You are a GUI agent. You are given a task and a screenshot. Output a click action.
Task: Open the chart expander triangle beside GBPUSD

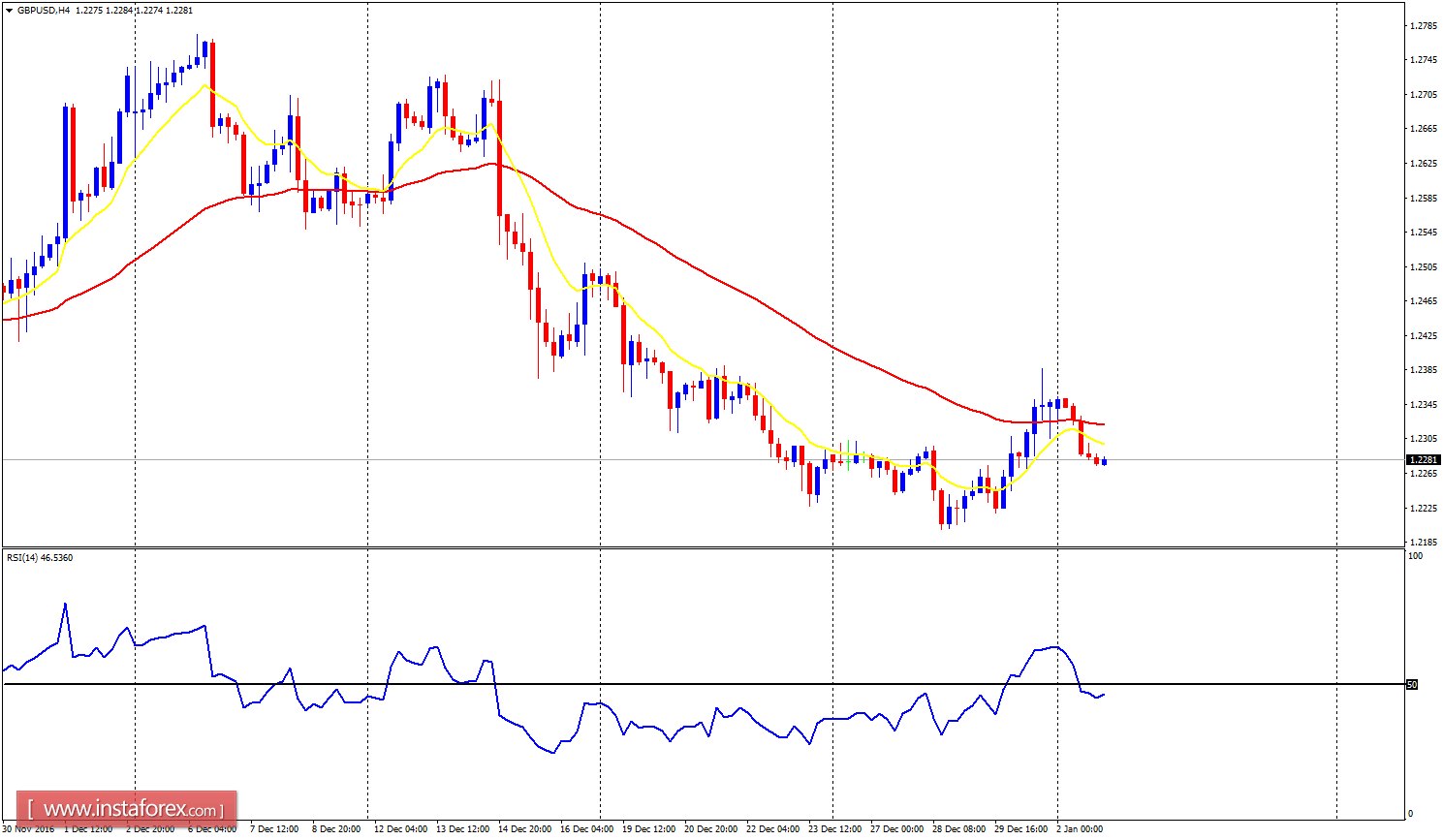(11, 9)
